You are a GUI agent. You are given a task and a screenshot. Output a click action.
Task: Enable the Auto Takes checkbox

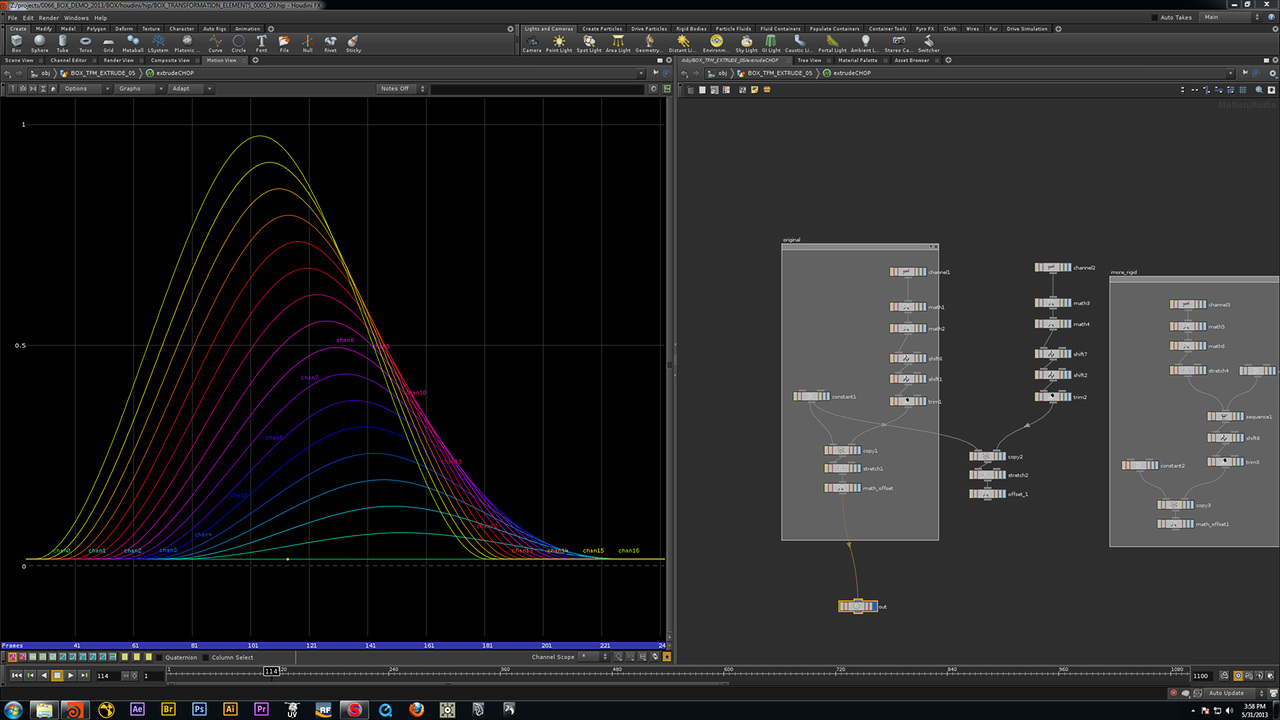pos(1155,17)
